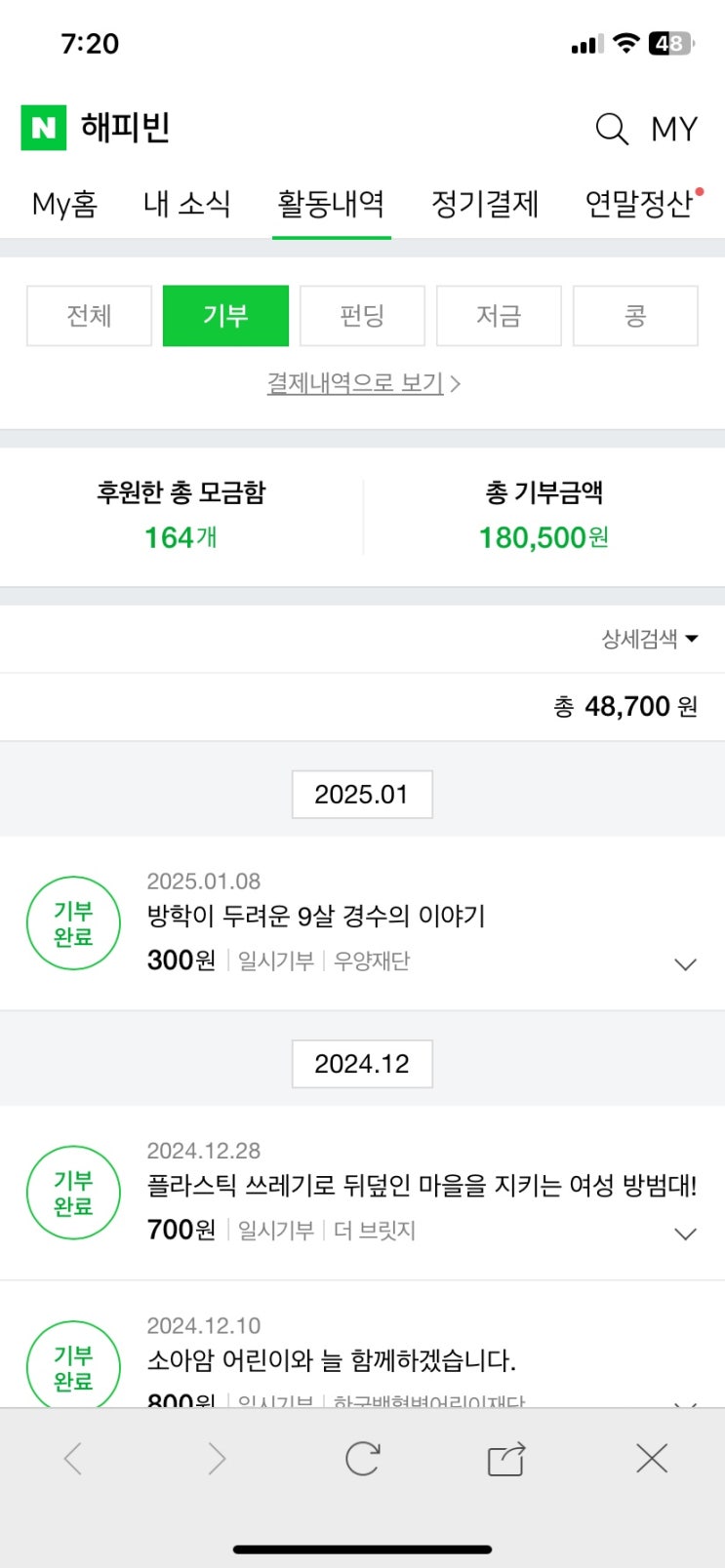Reload the page with the refresh icon
The width and height of the screenshot is (725, 1568).
(362, 1459)
